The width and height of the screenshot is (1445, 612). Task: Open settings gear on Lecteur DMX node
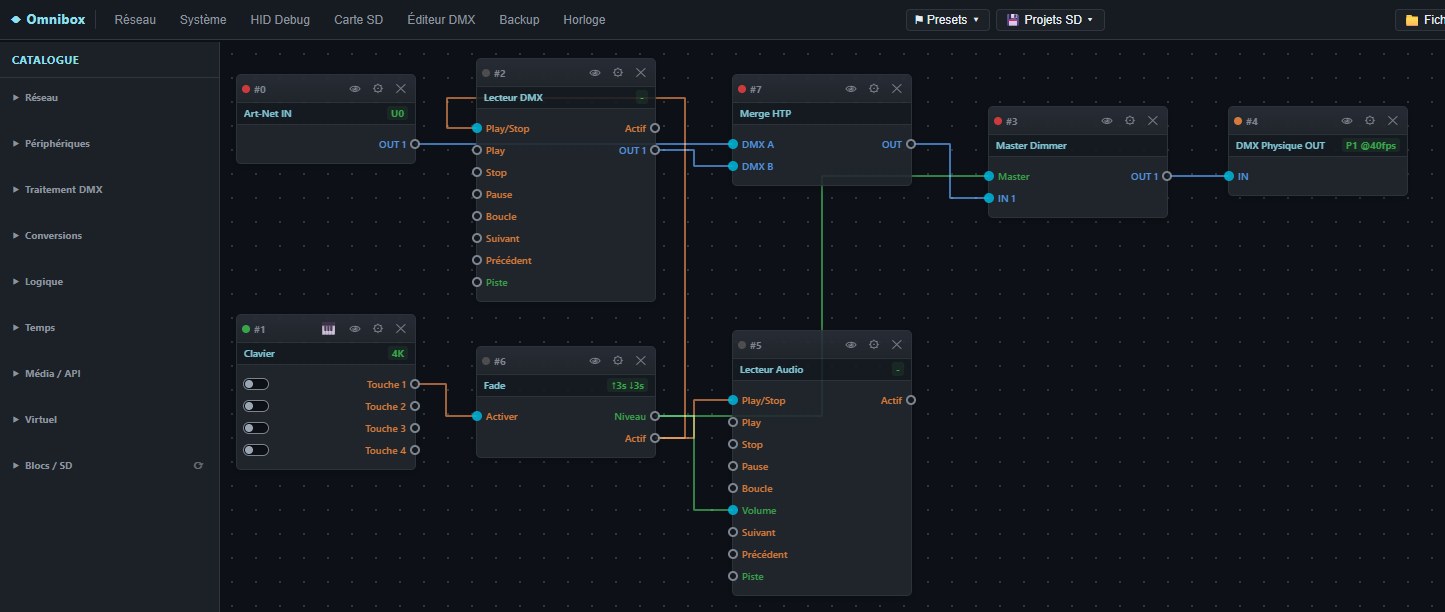618,73
